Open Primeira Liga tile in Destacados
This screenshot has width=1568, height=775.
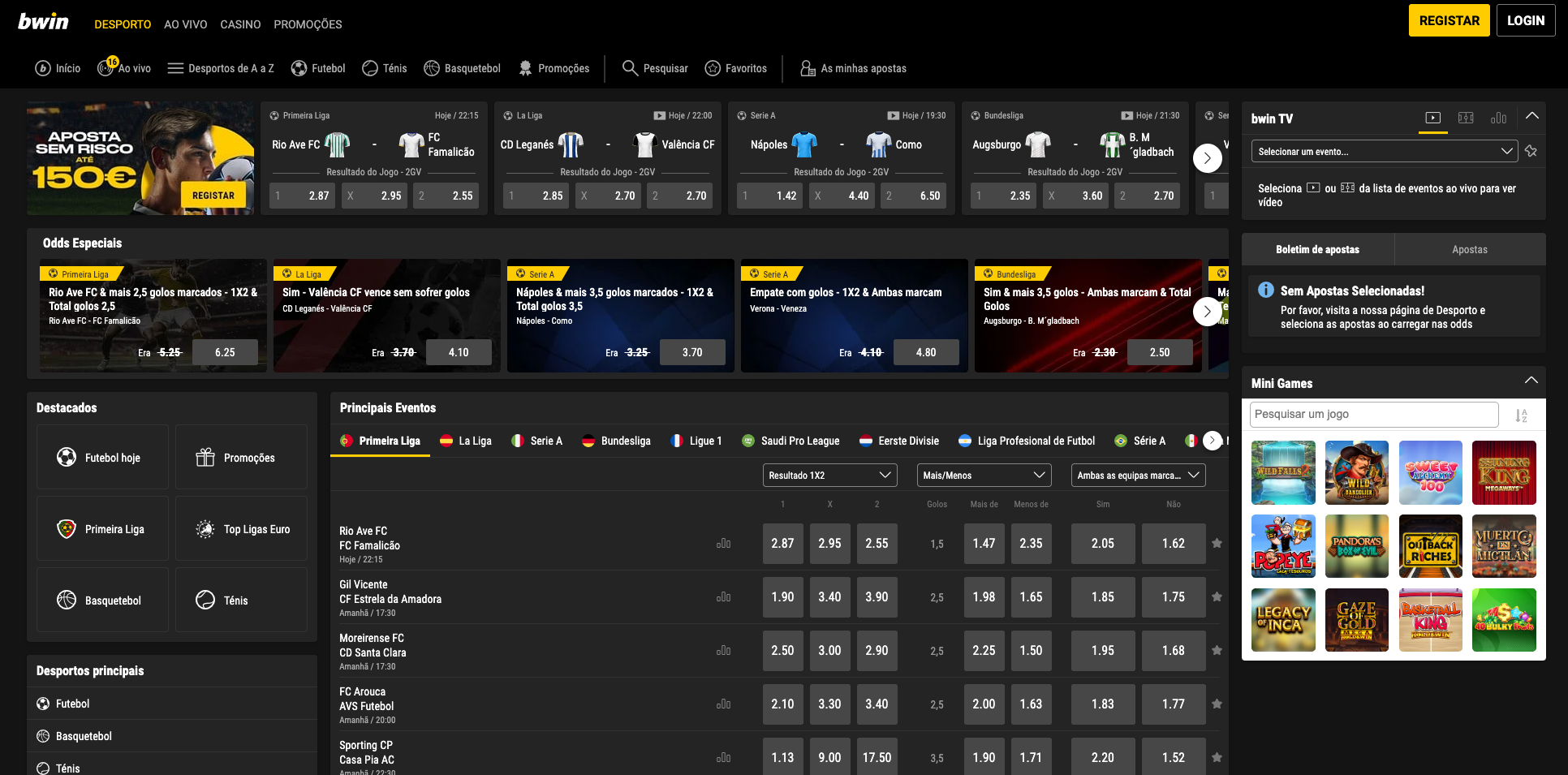(x=102, y=529)
